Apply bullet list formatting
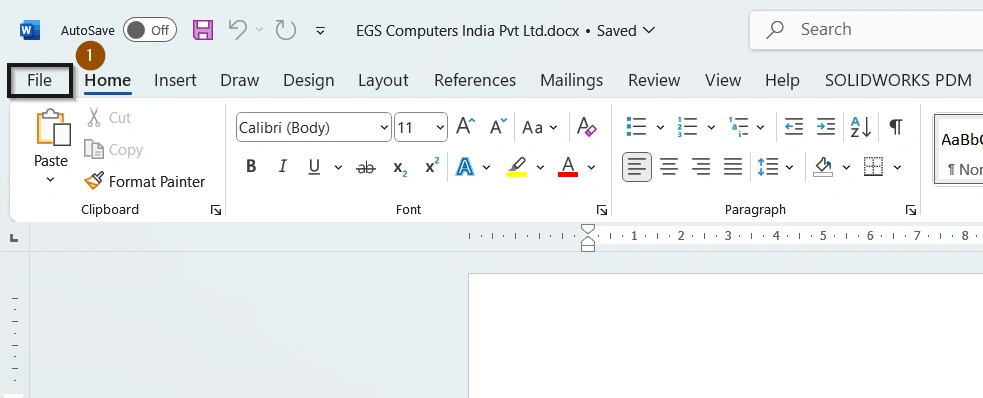The image size is (983, 398). point(636,127)
